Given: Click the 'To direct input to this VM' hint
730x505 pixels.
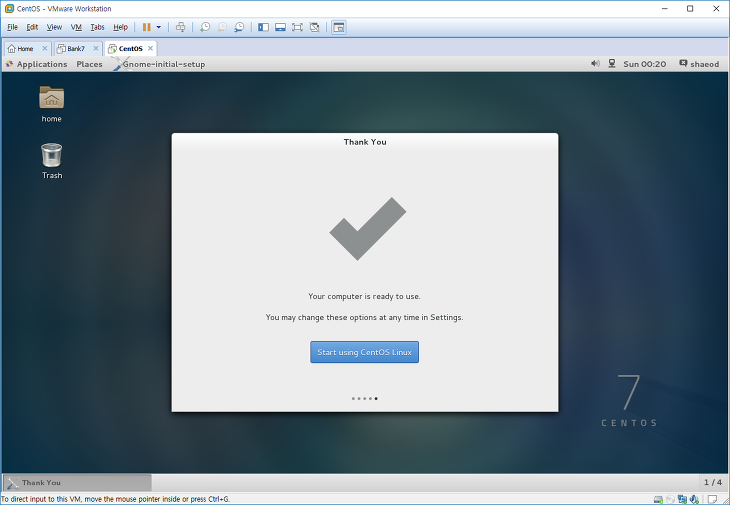Looking at the screenshot, I should click(115, 499).
